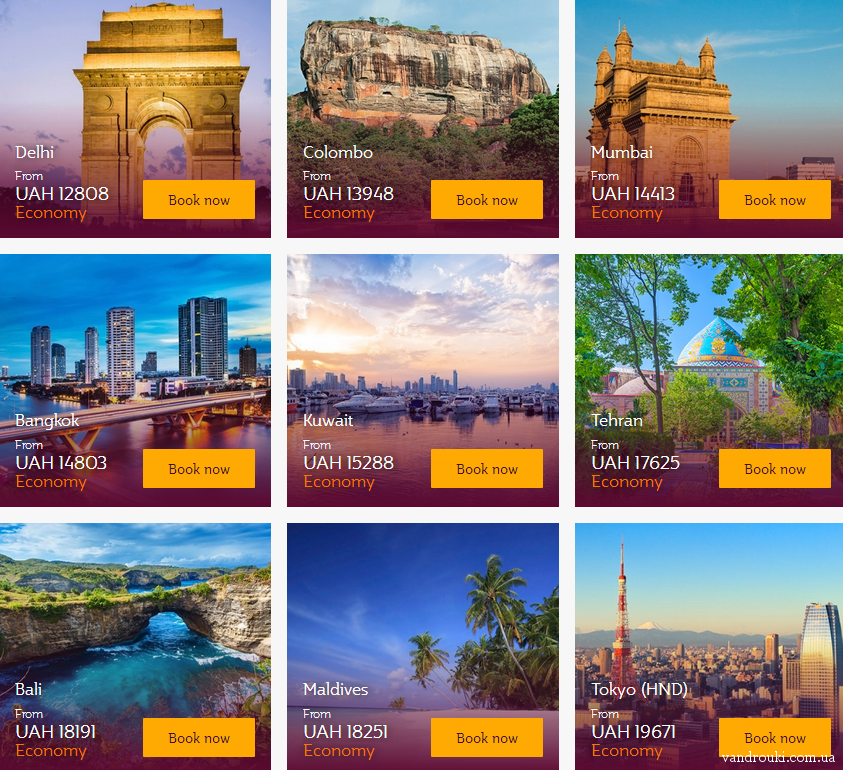Screen dimensions: 843x770
Task: Book the Bangkok economy fare
Action: point(199,468)
